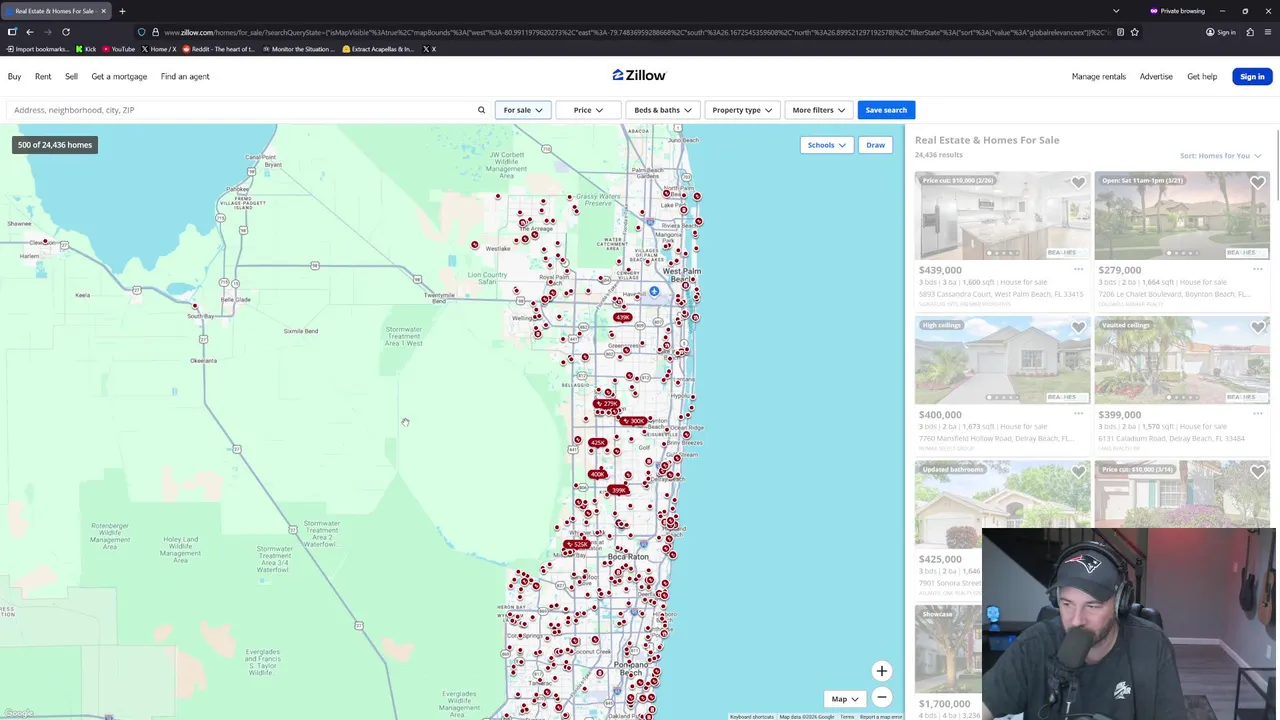Click the site security lock icon

155,32
